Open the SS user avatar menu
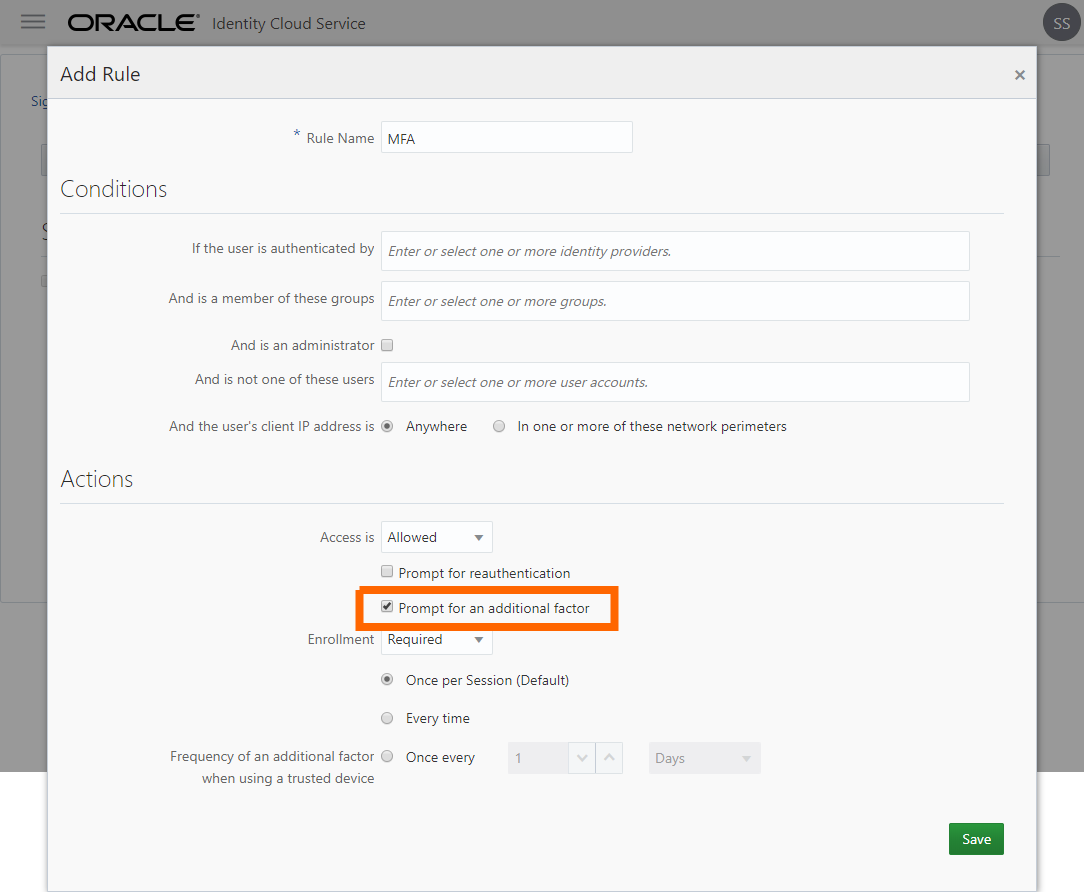 click(1061, 21)
